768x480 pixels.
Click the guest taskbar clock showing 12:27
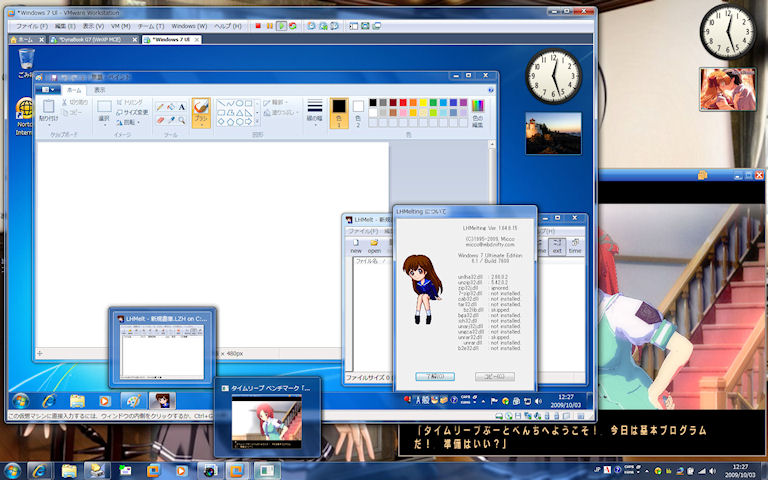566,401
